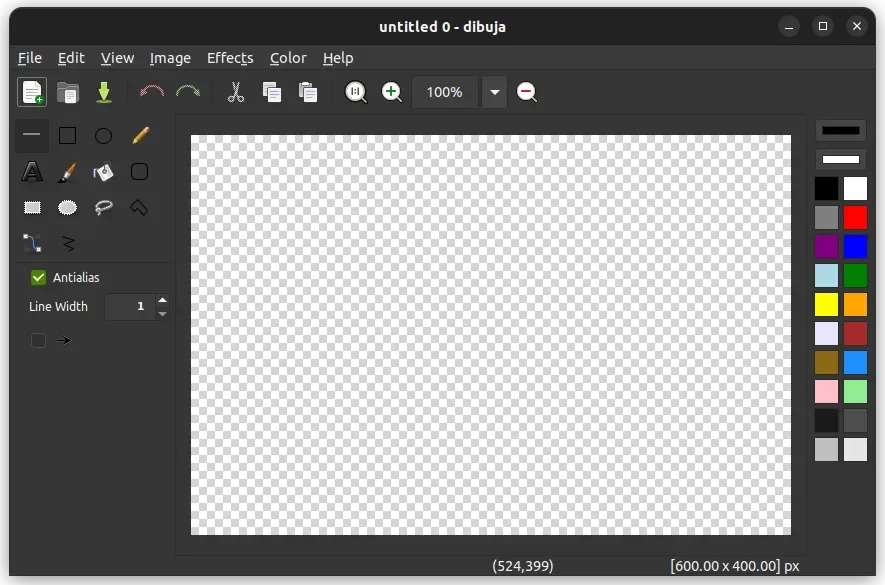Select the Ellipse selection tool

point(68,208)
